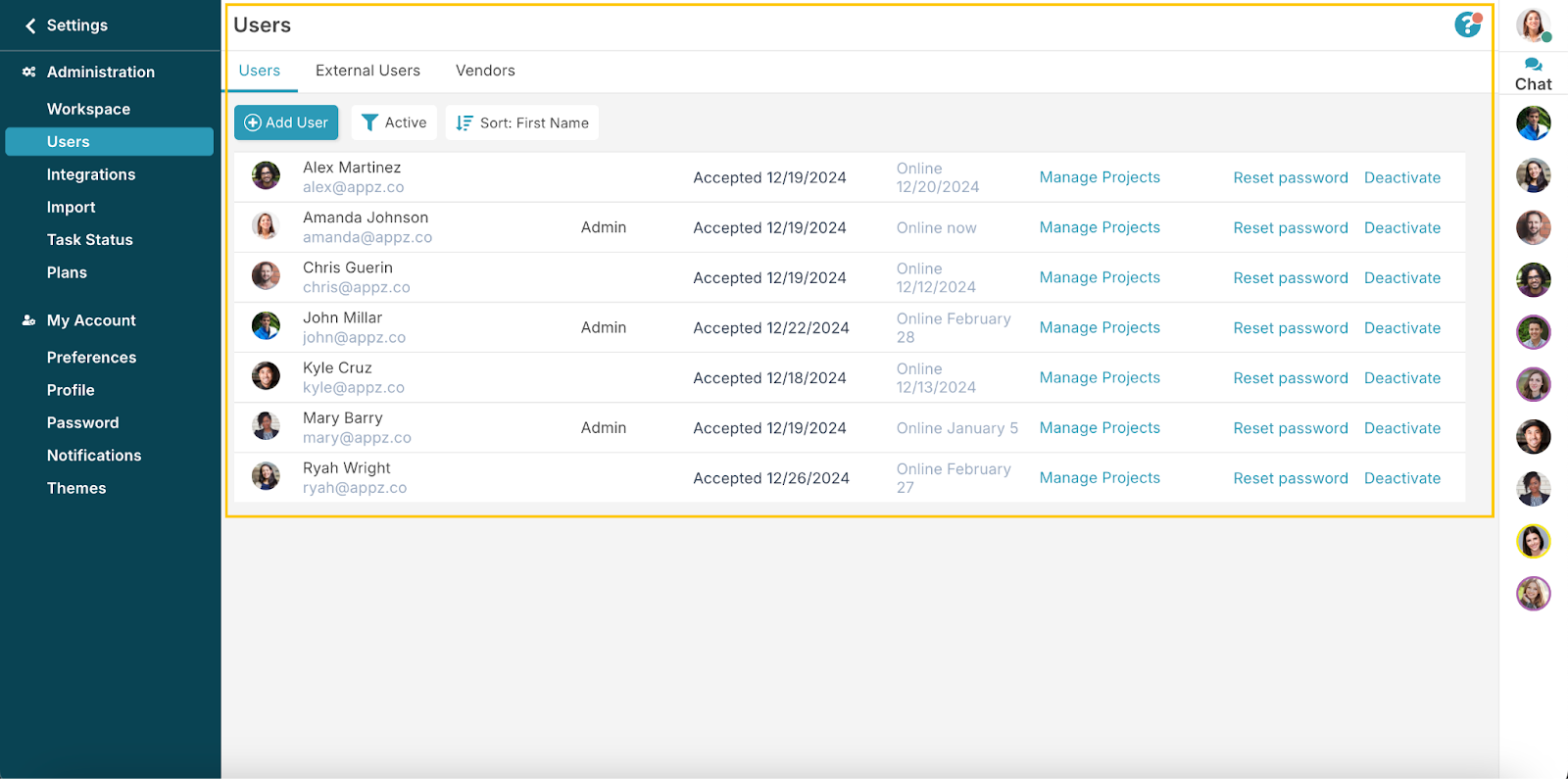This screenshot has width=1568, height=779.
Task: Open Manage Projects for Kyle Cruz
Action: pos(1100,378)
